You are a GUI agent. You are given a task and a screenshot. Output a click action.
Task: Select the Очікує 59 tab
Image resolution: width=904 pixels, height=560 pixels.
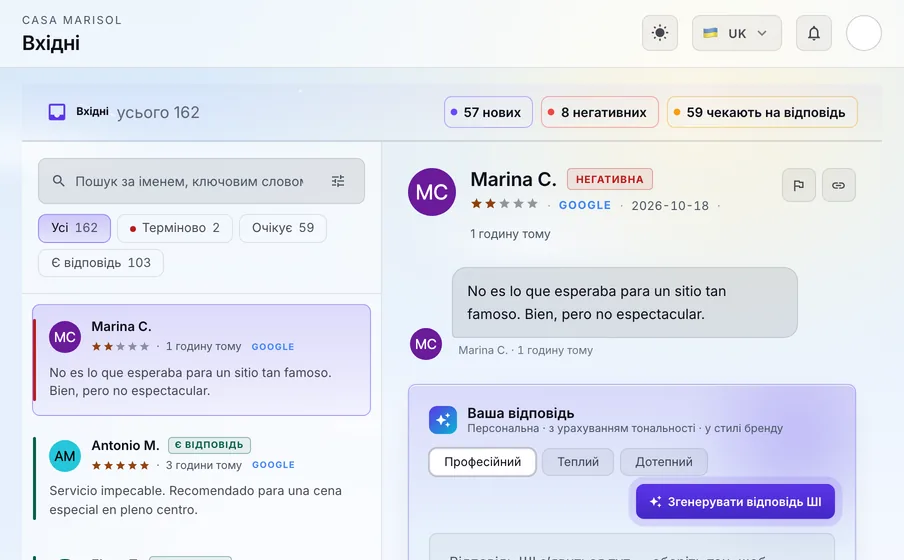click(x=282, y=228)
